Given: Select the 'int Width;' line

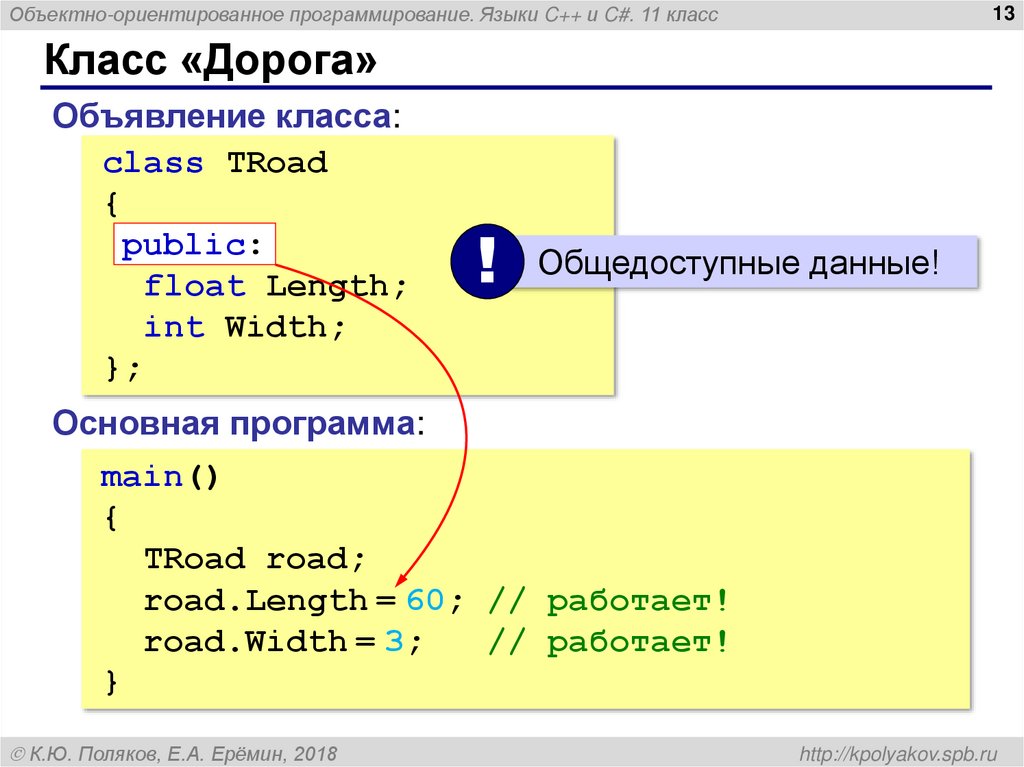Looking at the screenshot, I should (244, 327).
